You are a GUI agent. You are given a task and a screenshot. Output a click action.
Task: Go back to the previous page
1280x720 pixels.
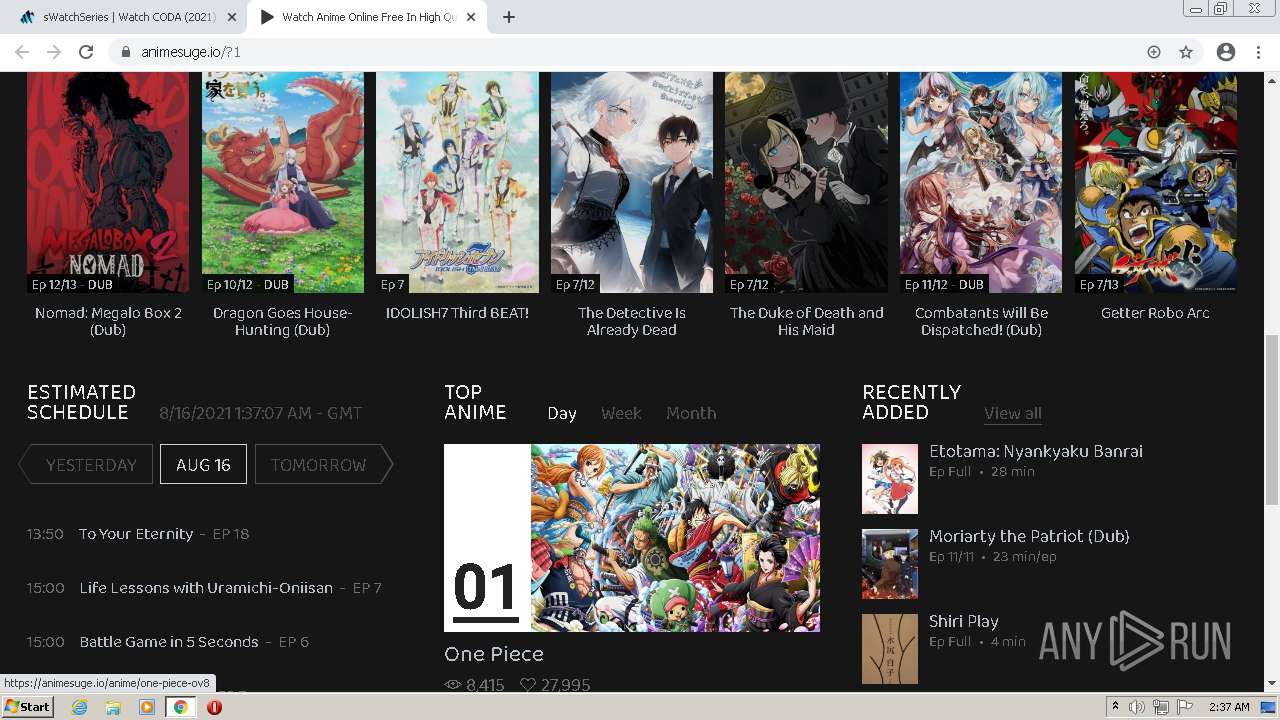click(22, 52)
